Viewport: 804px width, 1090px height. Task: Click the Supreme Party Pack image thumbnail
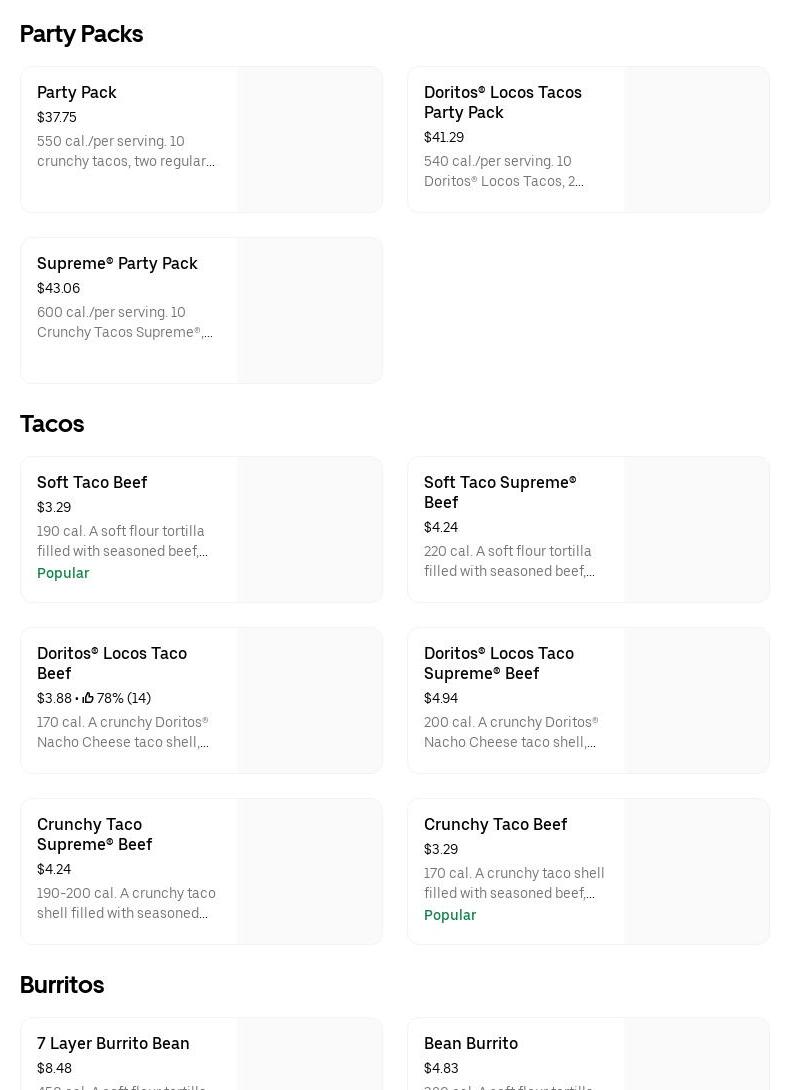click(310, 310)
